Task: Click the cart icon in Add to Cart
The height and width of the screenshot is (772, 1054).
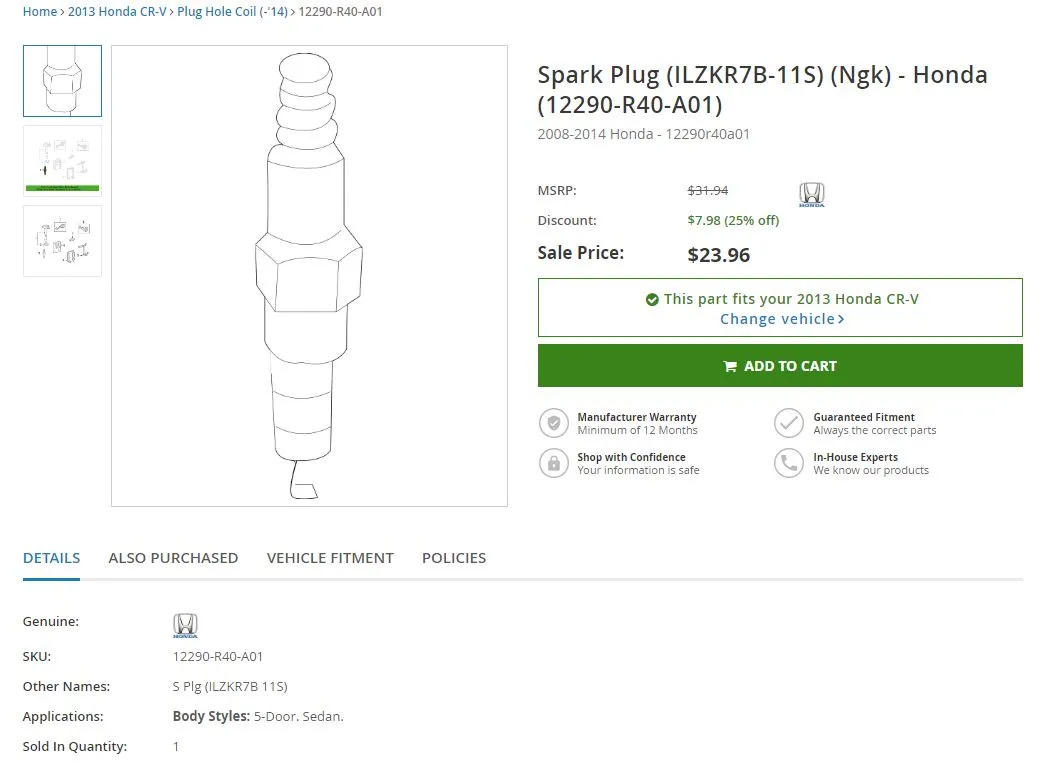Action: [x=730, y=366]
